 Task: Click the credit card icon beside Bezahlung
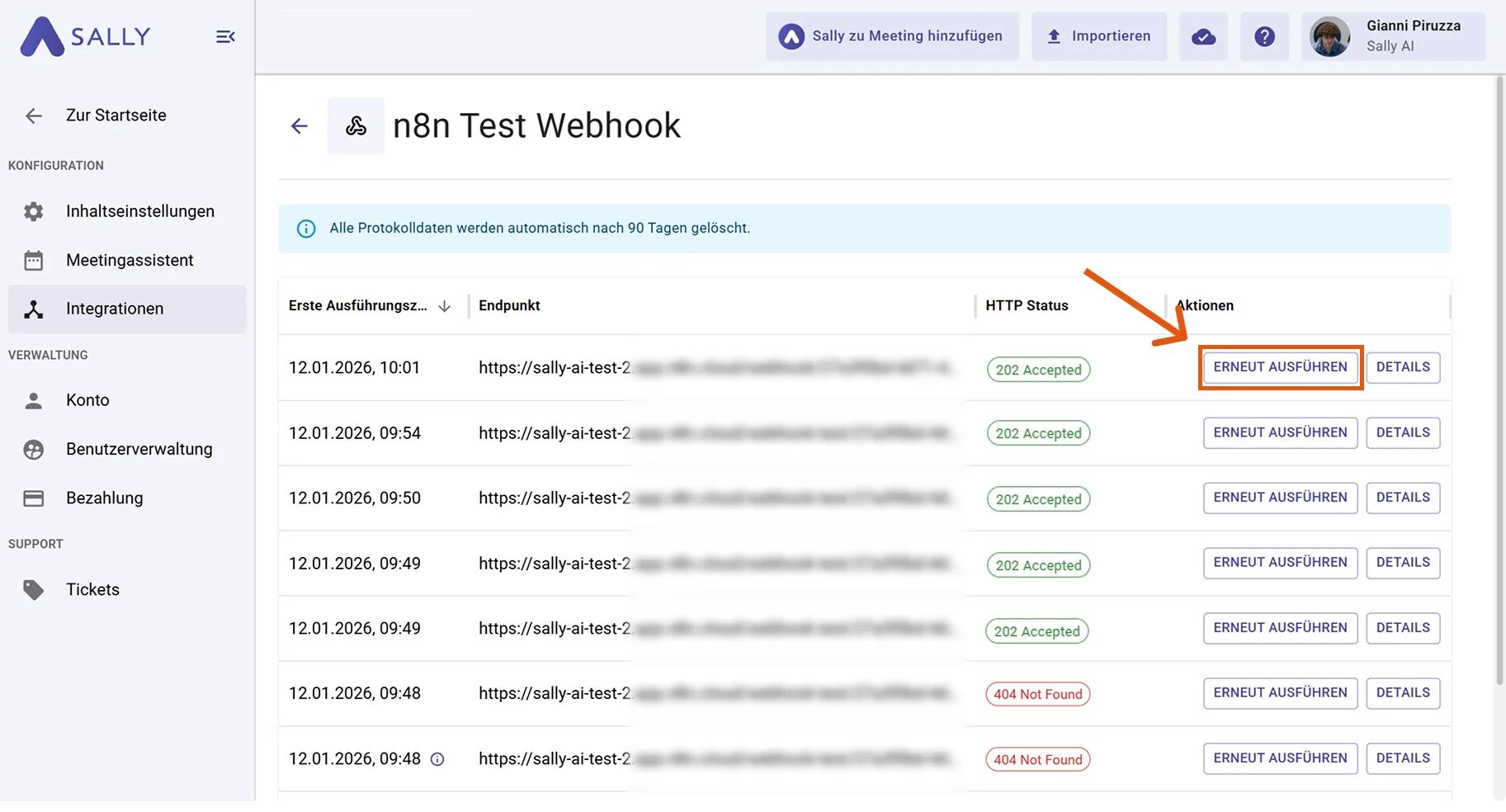(x=33, y=498)
